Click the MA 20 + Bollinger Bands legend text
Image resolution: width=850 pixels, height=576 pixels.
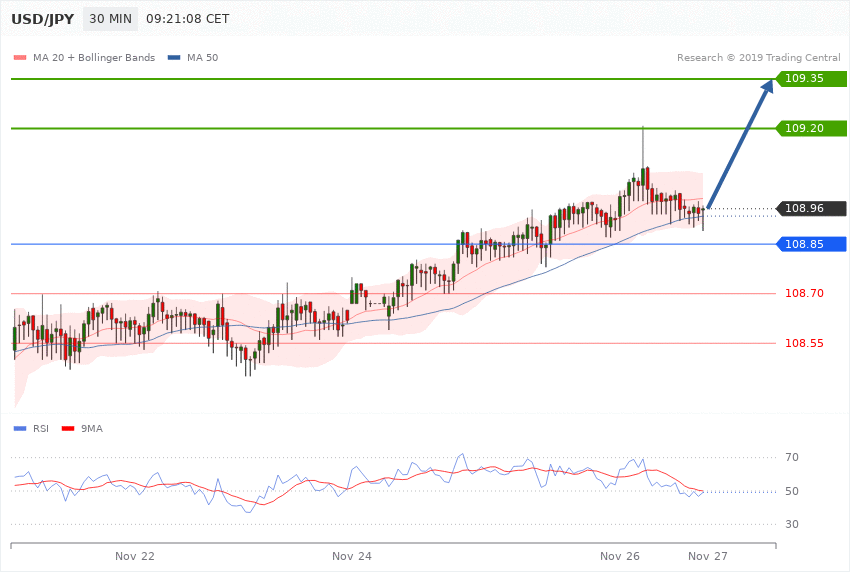tap(94, 57)
